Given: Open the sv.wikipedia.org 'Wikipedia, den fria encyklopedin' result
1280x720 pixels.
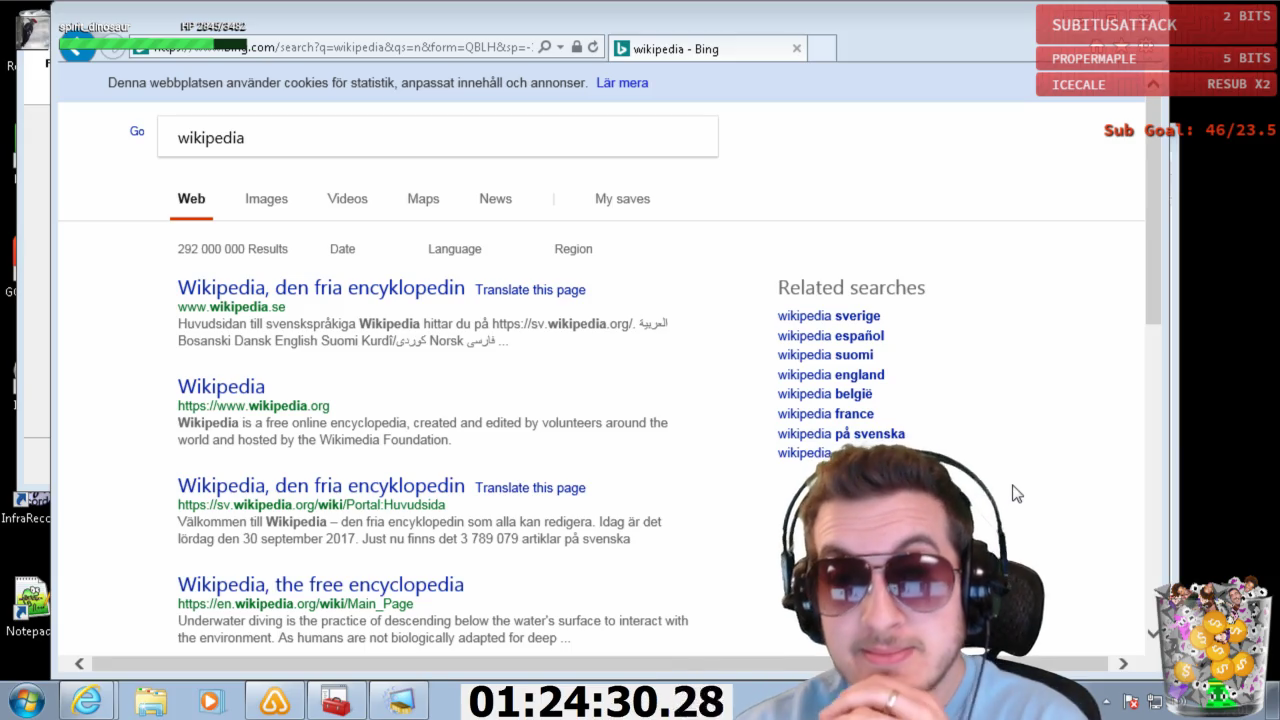Looking at the screenshot, I should [x=321, y=486].
